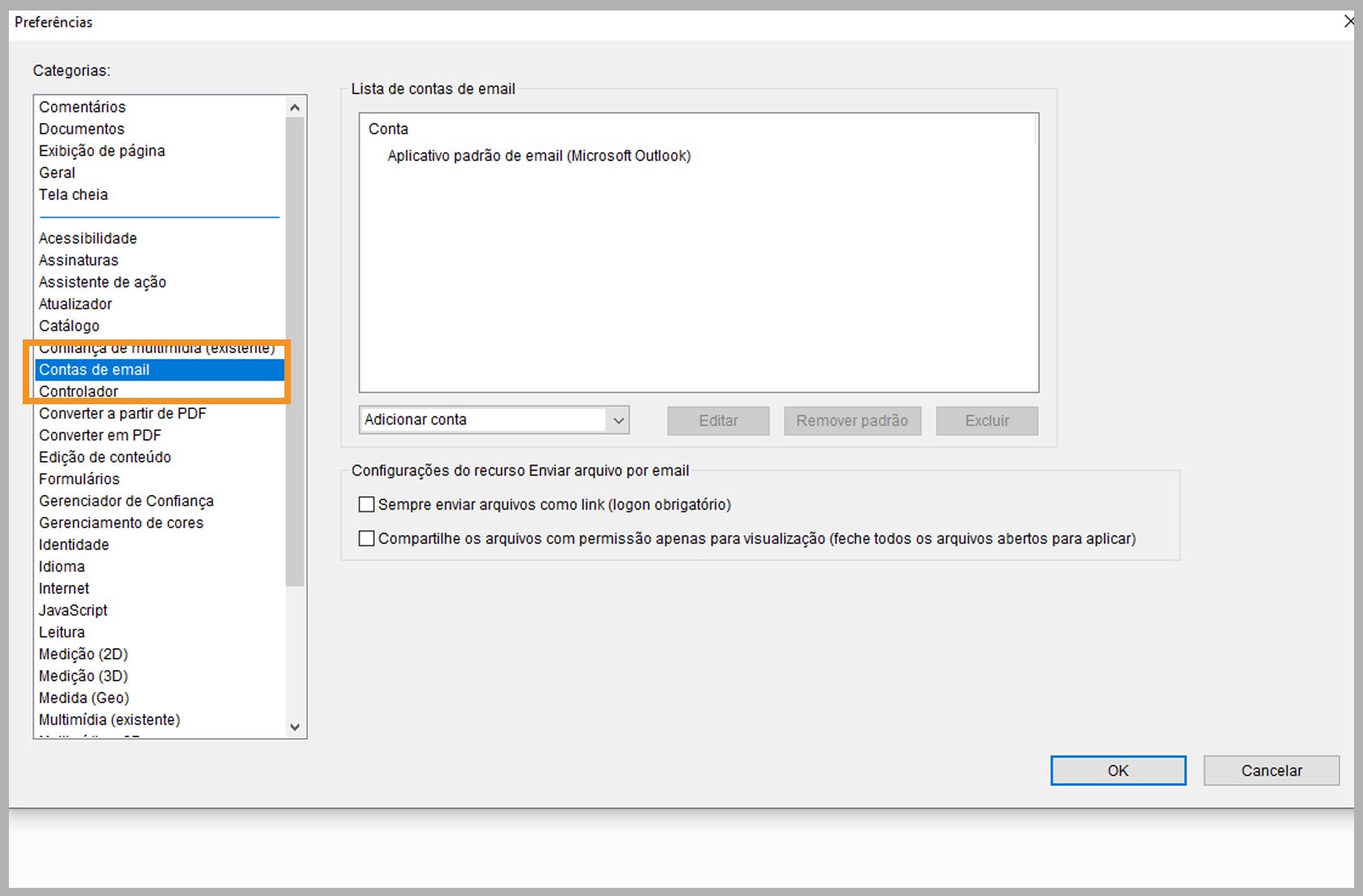
Task: Select Exibição de página category
Action: [x=102, y=151]
